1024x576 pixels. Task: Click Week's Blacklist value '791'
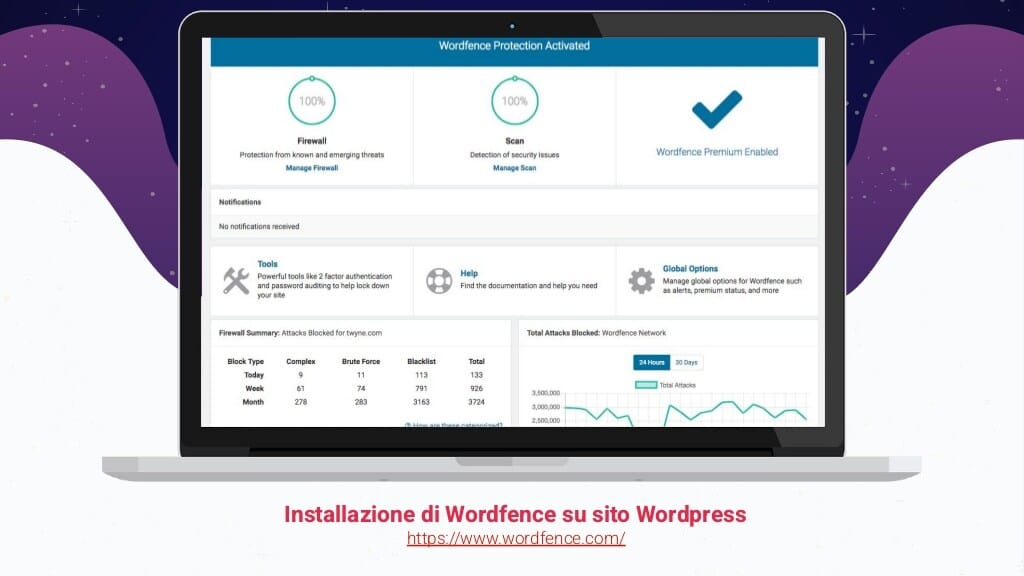(x=421, y=389)
